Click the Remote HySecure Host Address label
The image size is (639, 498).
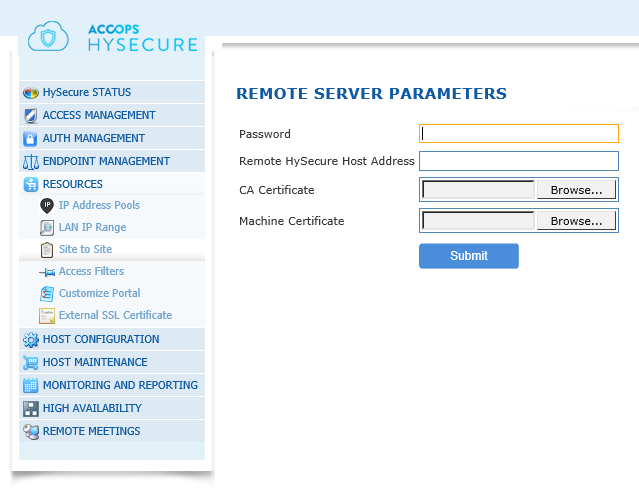pos(326,161)
